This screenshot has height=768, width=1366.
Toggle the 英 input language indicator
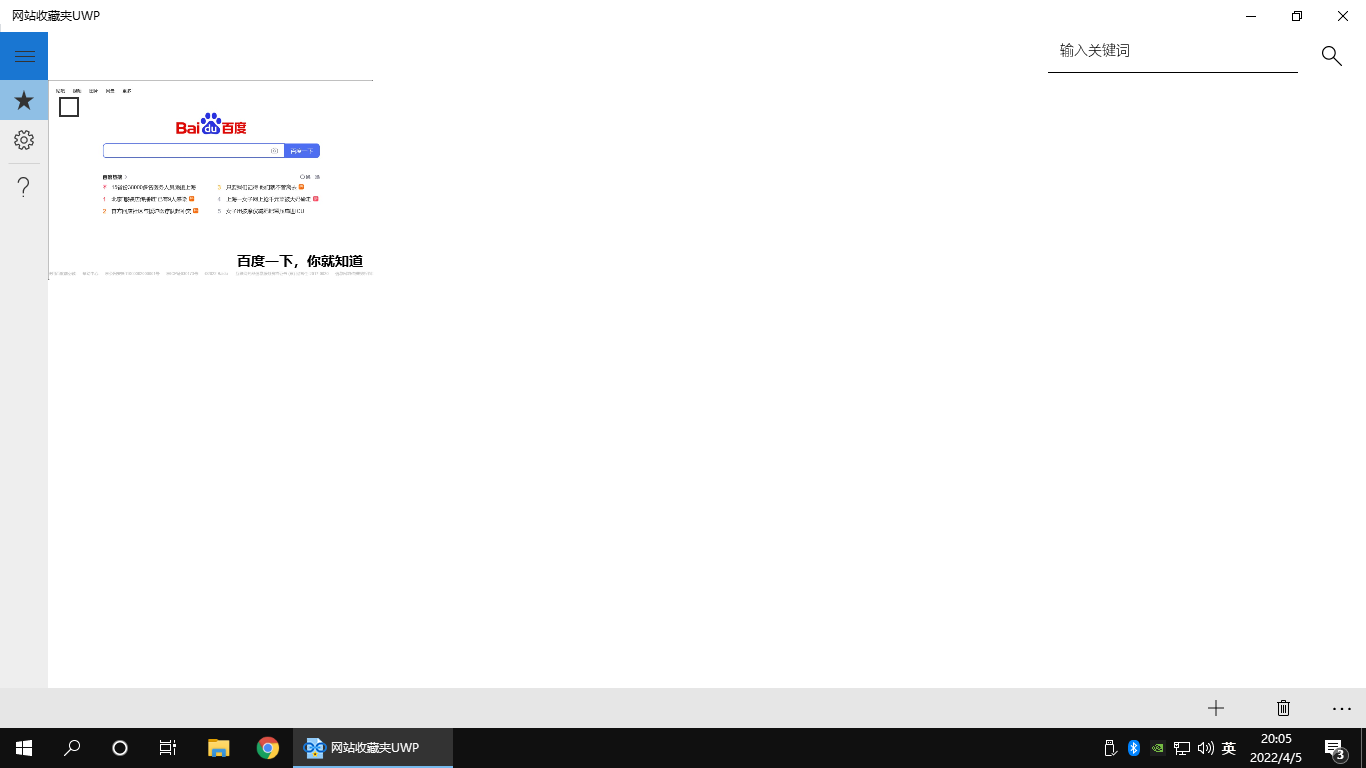1229,748
